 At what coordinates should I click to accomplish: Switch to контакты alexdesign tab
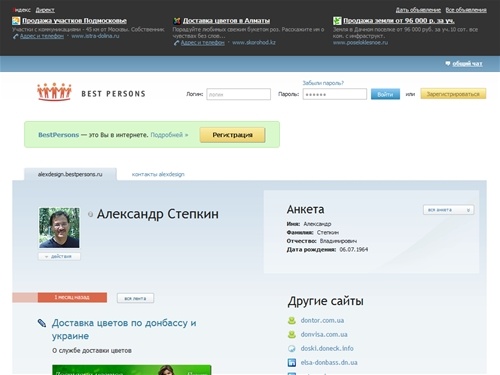point(158,174)
